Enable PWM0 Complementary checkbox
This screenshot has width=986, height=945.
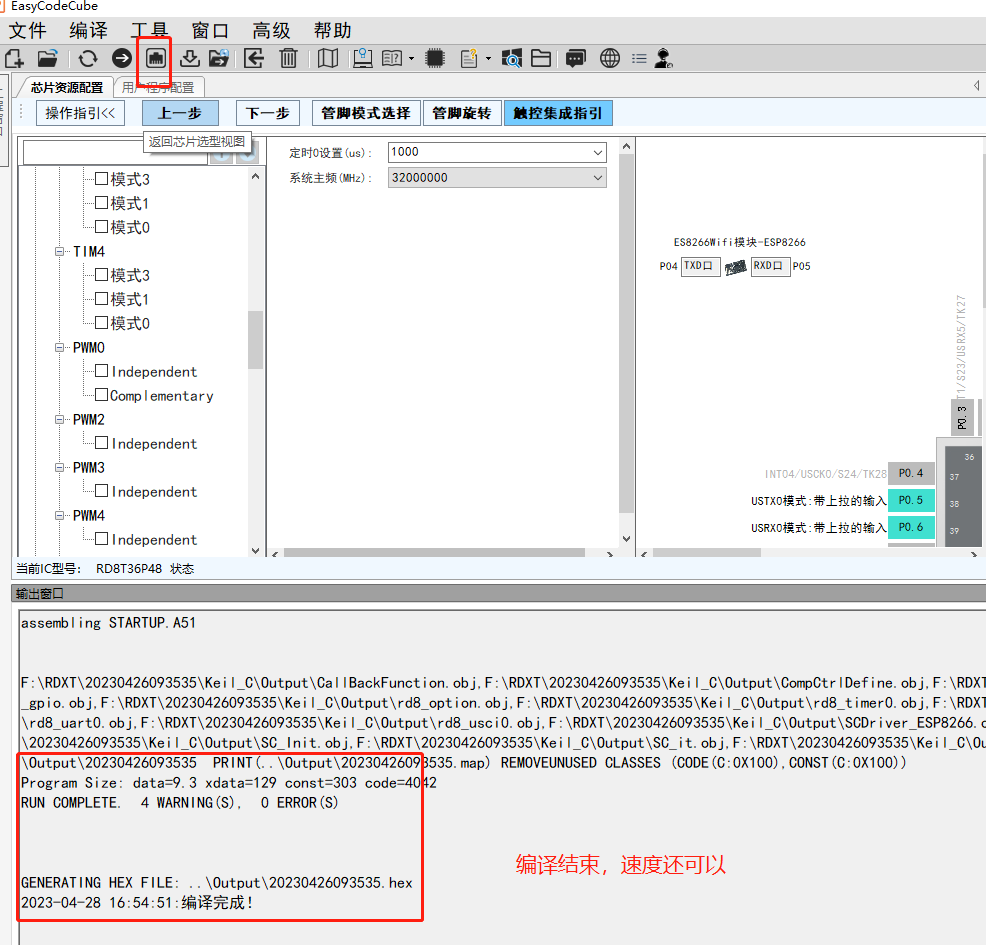[101, 395]
